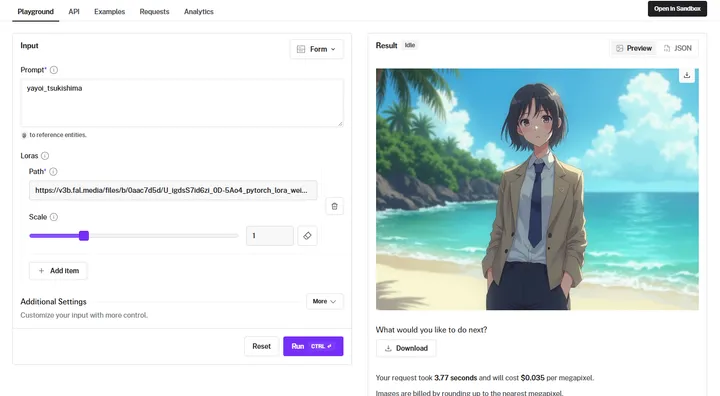
Task: Click the Download button below the result
Action: [x=406, y=348]
